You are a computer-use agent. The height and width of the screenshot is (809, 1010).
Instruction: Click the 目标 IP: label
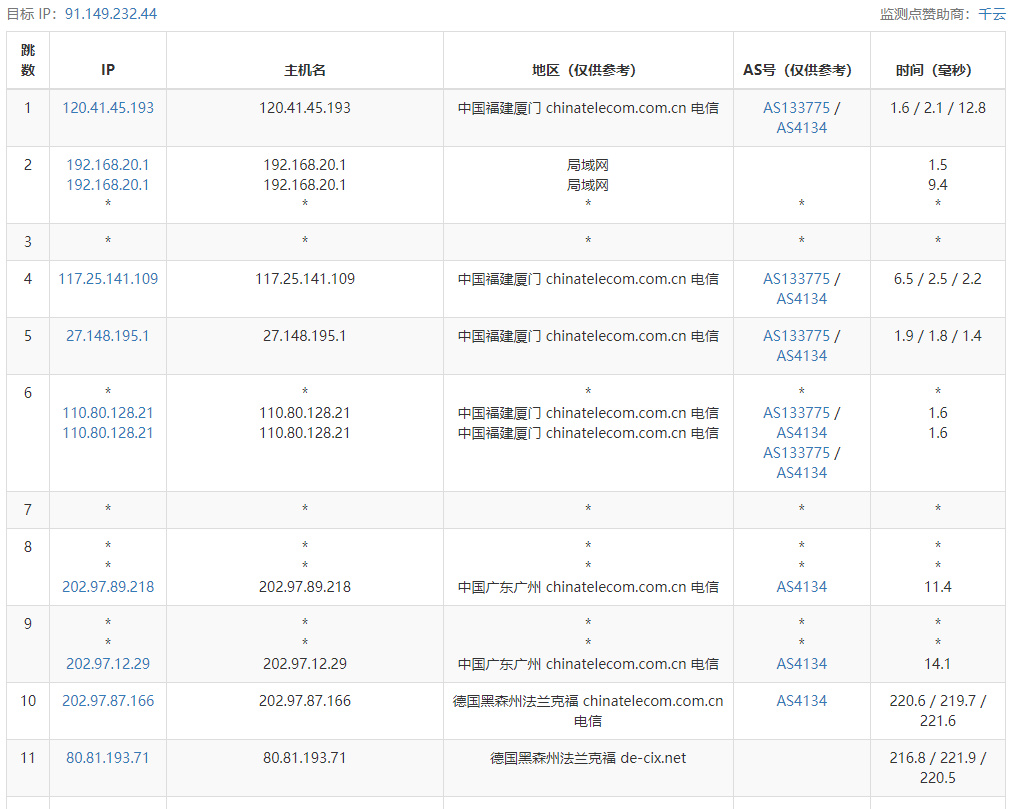pyautogui.click(x=33, y=14)
